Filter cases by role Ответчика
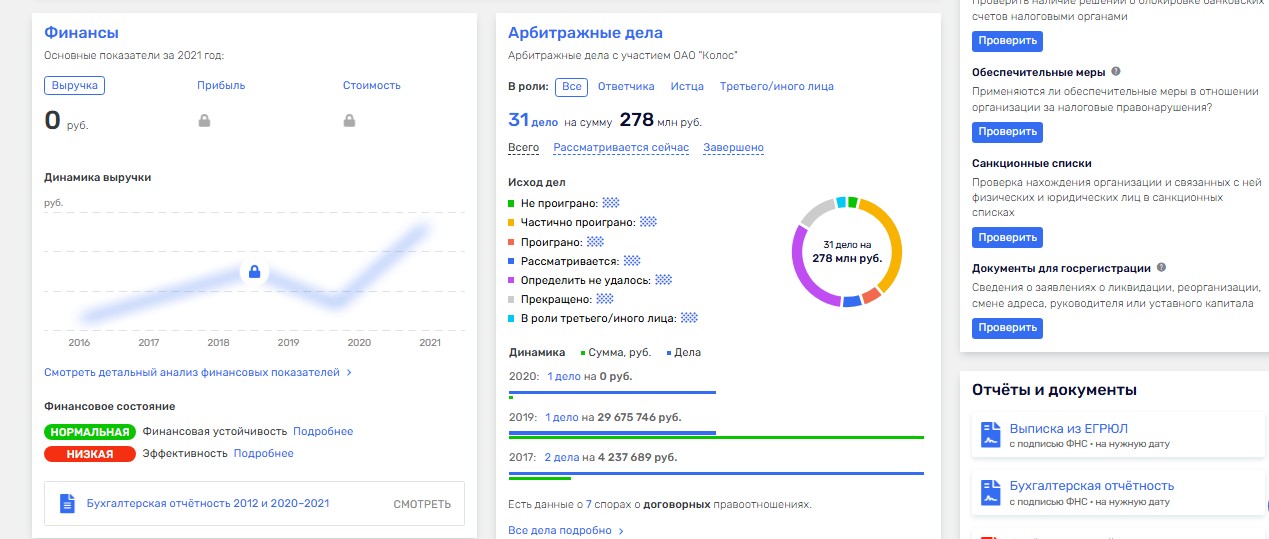 [x=626, y=87]
